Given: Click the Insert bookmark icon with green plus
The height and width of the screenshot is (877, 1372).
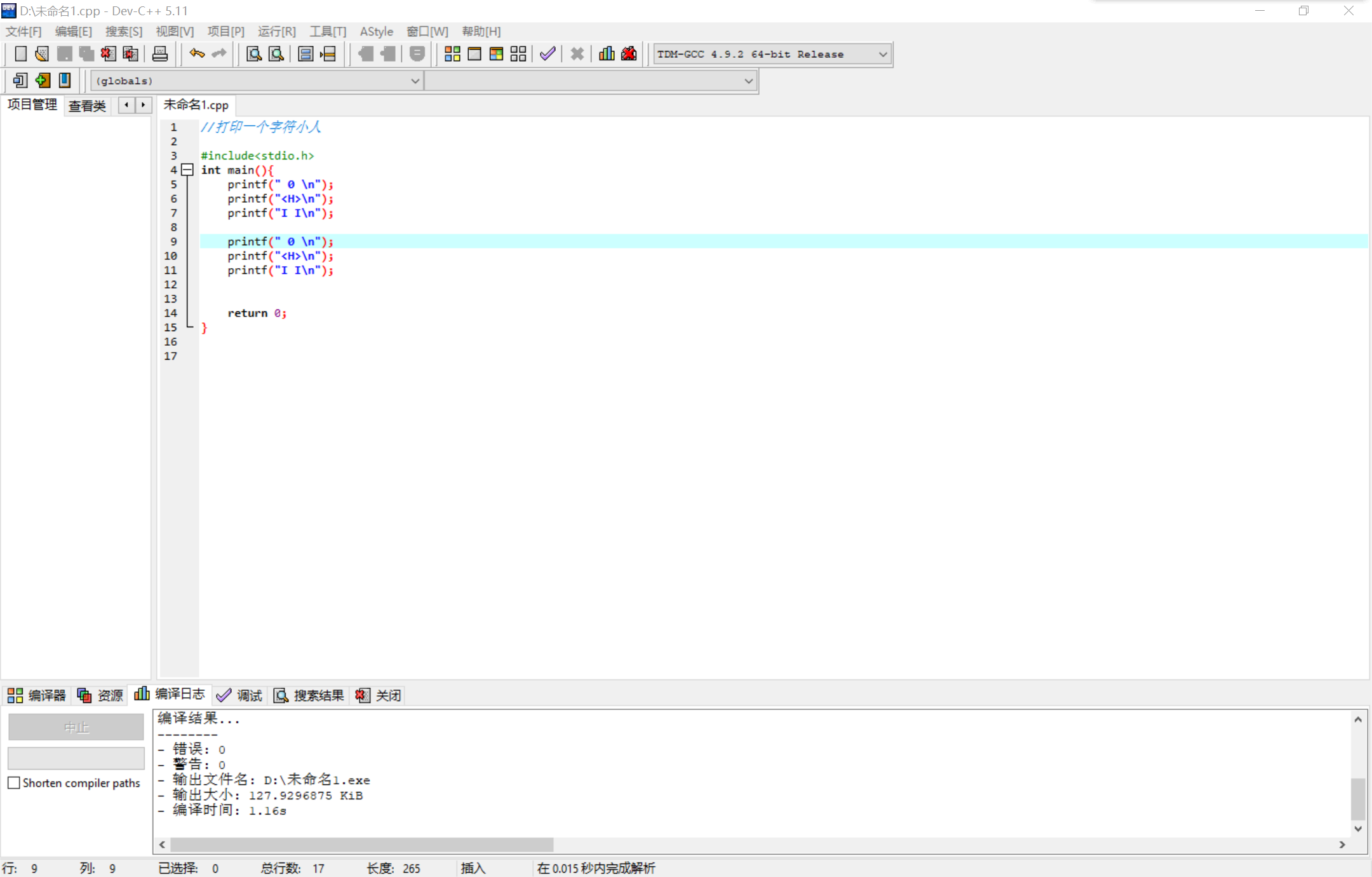Looking at the screenshot, I should click(43, 81).
